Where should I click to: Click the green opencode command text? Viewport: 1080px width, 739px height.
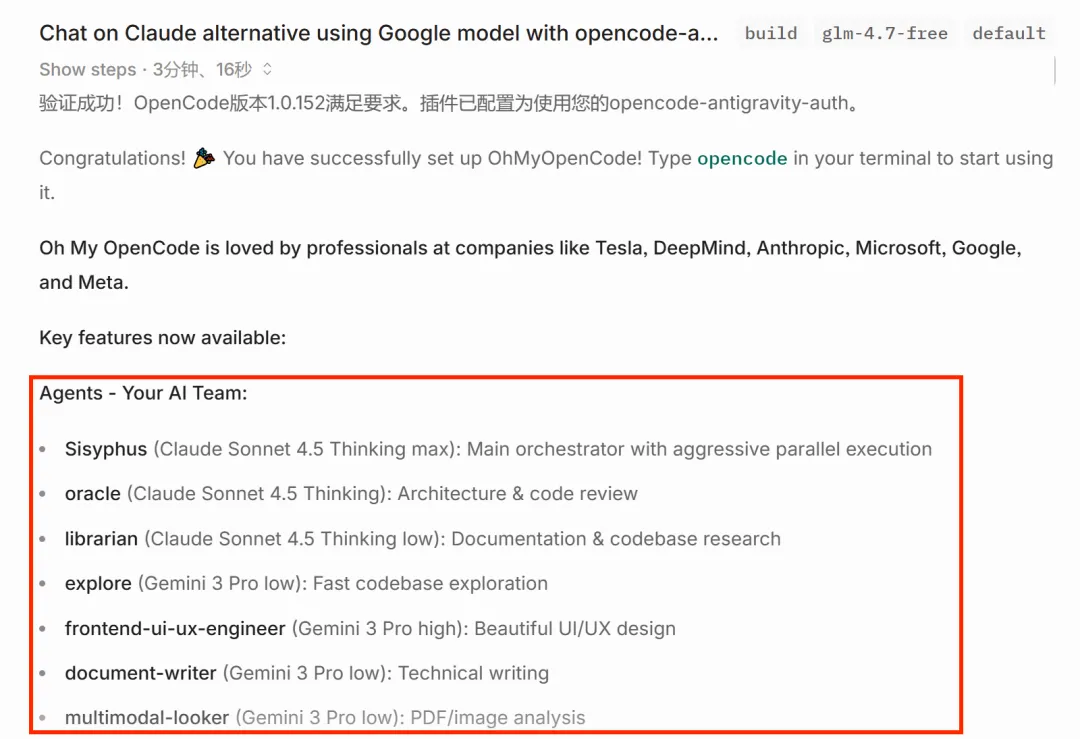coord(742,158)
